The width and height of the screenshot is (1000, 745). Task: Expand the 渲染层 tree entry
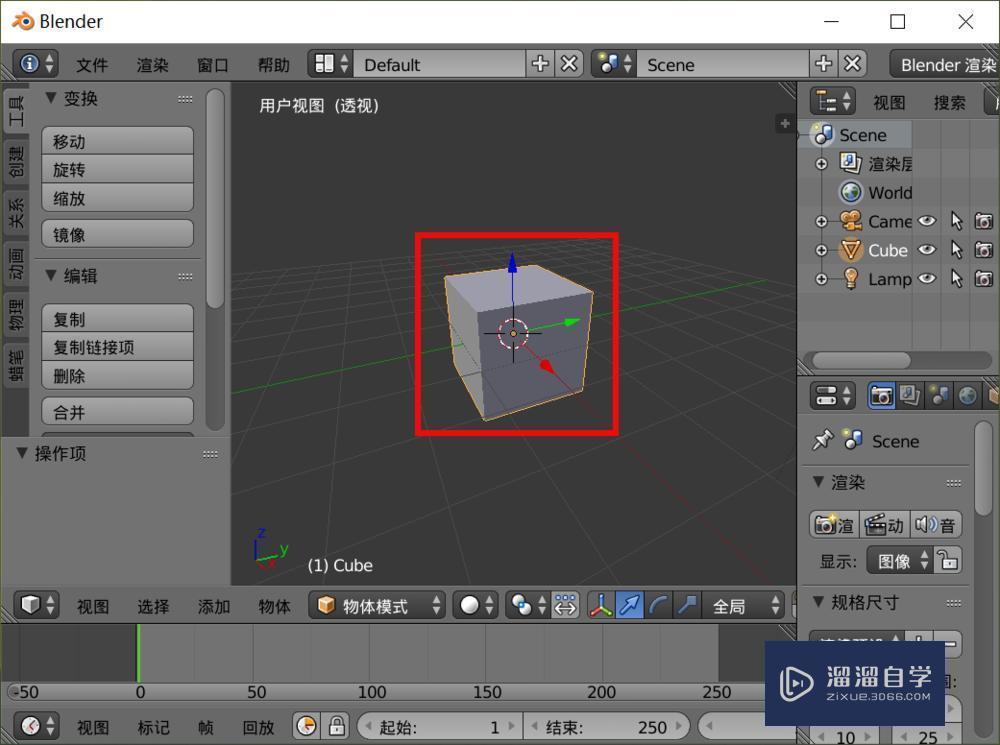(x=821, y=164)
